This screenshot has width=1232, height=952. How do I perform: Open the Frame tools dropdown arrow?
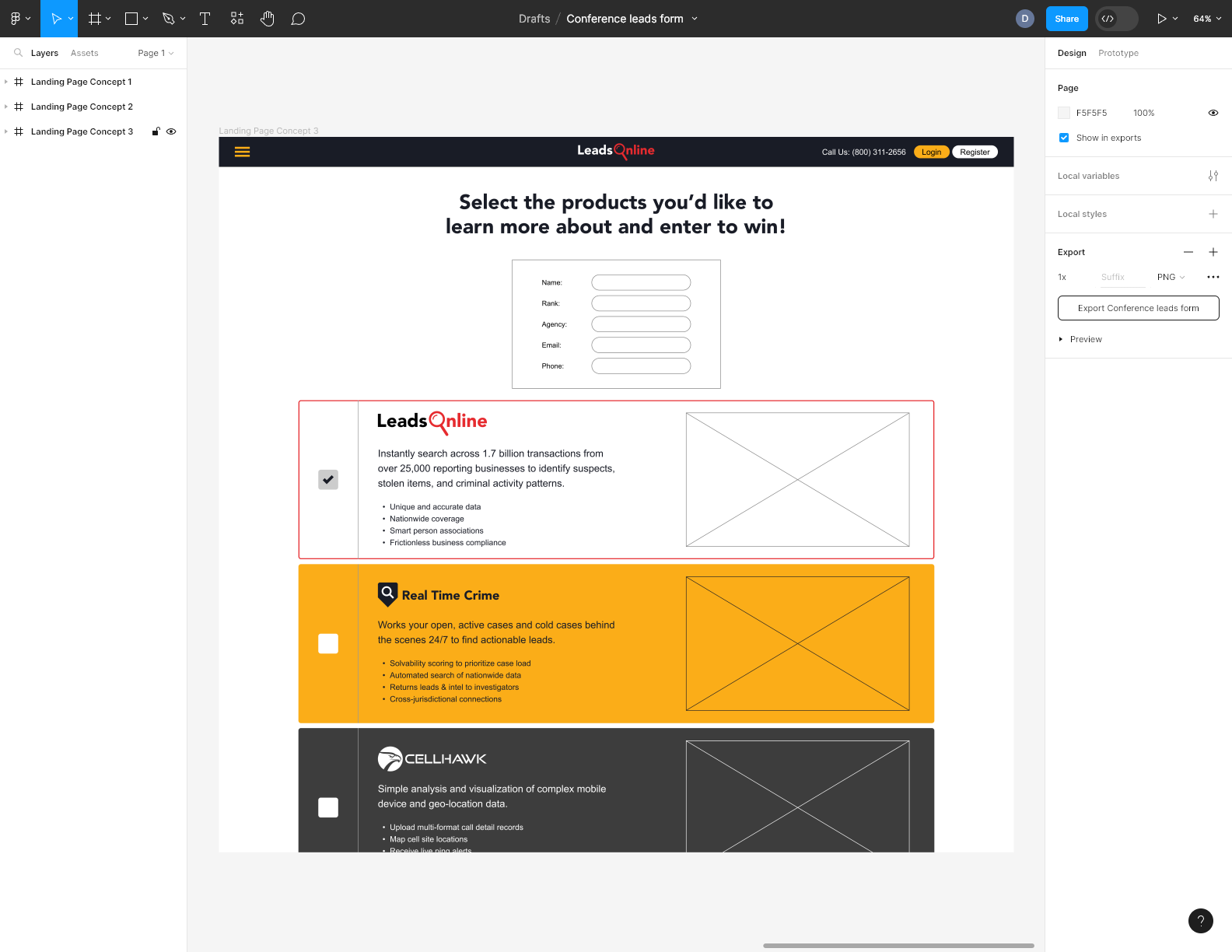pos(108,19)
